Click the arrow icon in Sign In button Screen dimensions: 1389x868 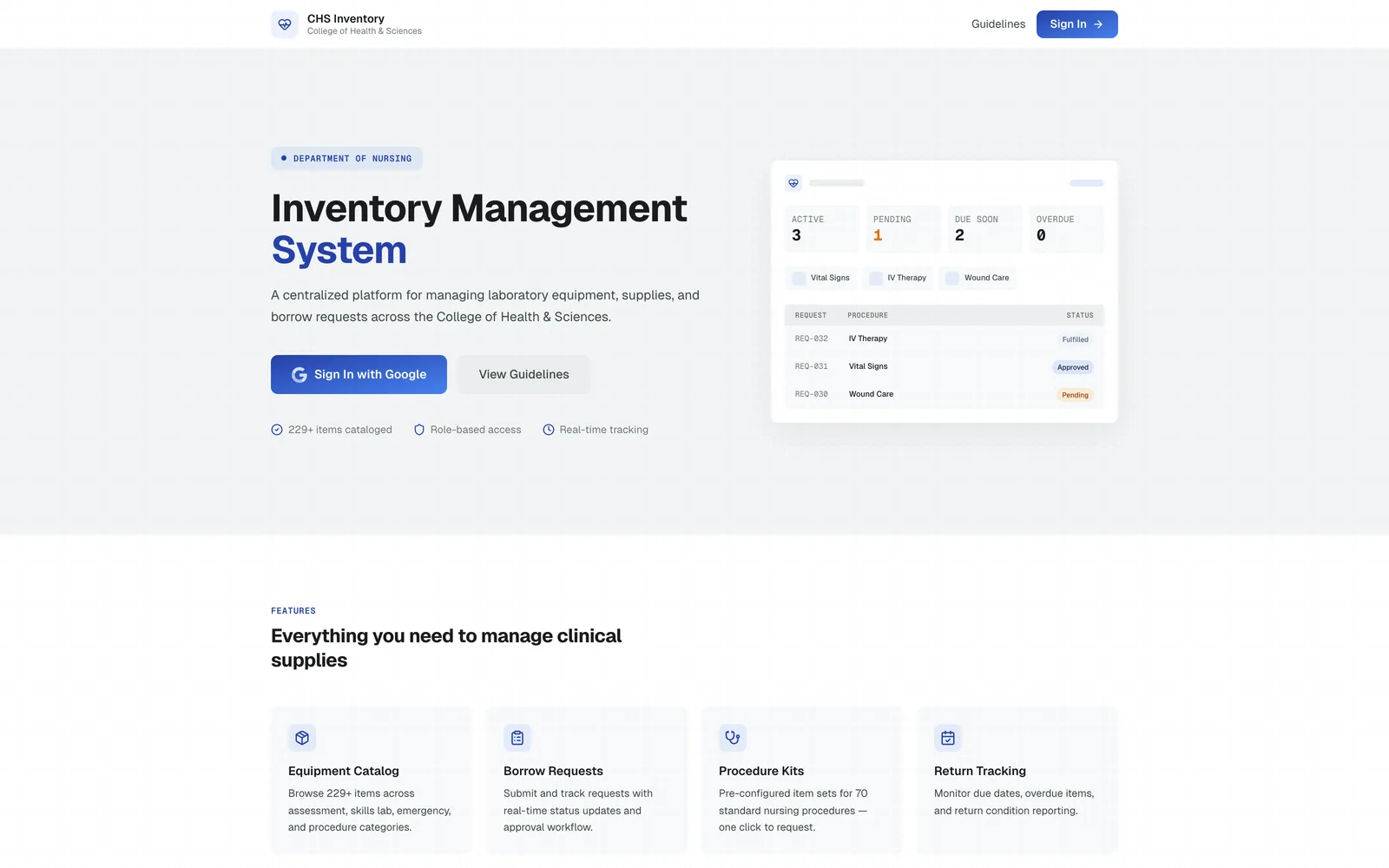pos(1098,24)
